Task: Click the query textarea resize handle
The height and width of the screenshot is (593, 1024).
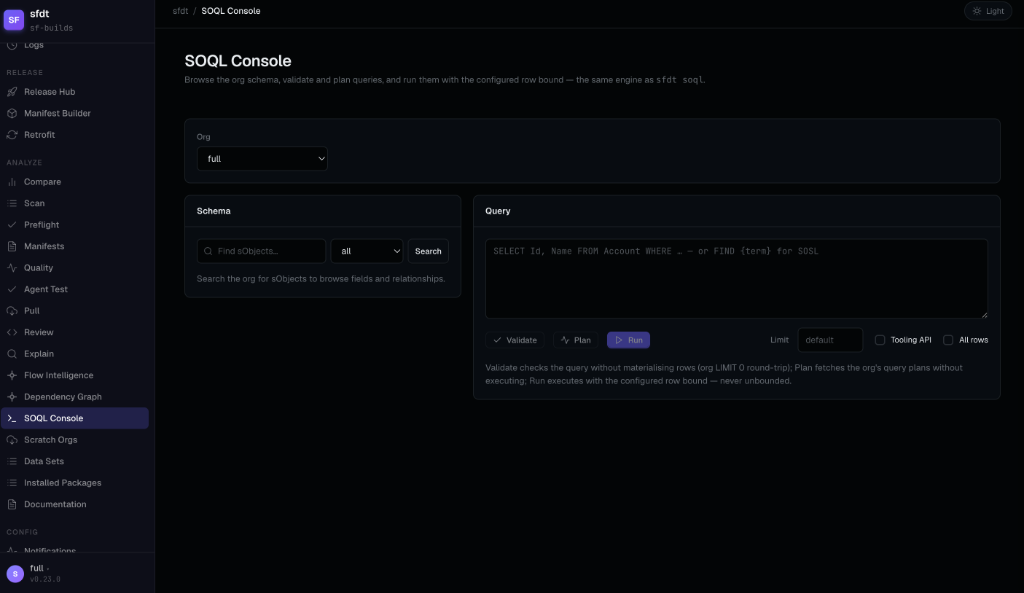Action: [x=984, y=315]
